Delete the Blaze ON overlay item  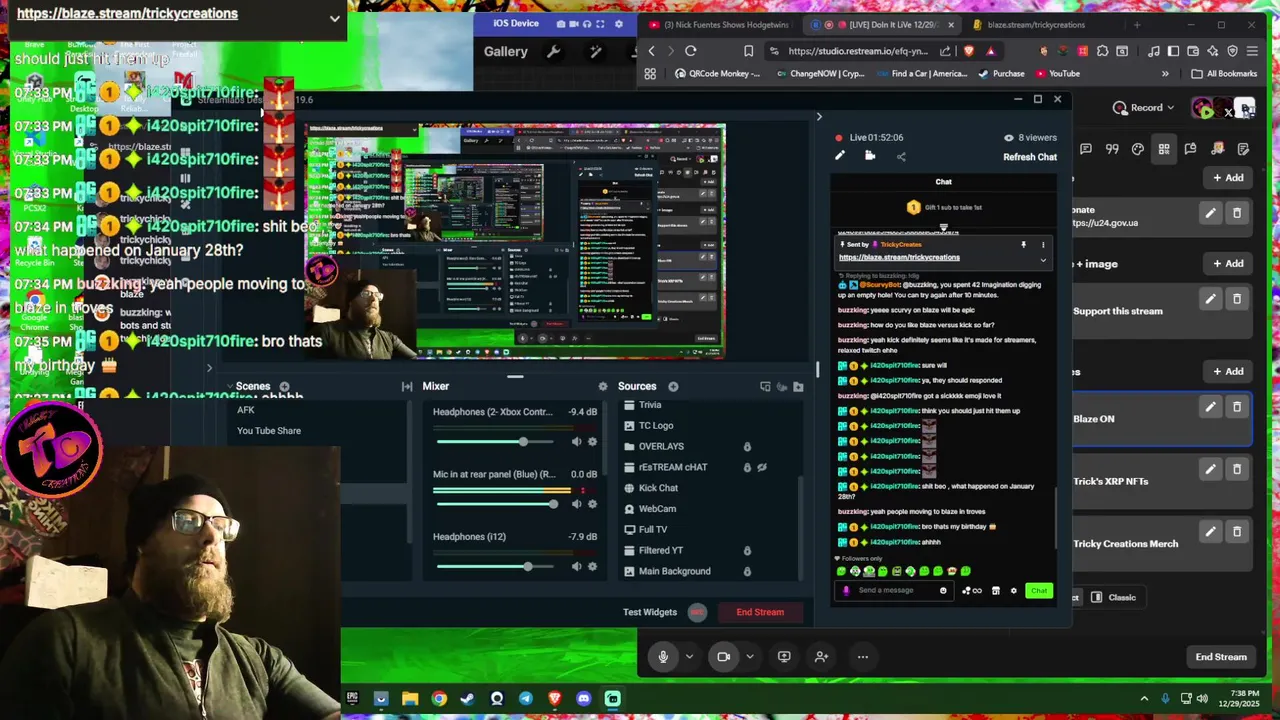point(1237,407)
